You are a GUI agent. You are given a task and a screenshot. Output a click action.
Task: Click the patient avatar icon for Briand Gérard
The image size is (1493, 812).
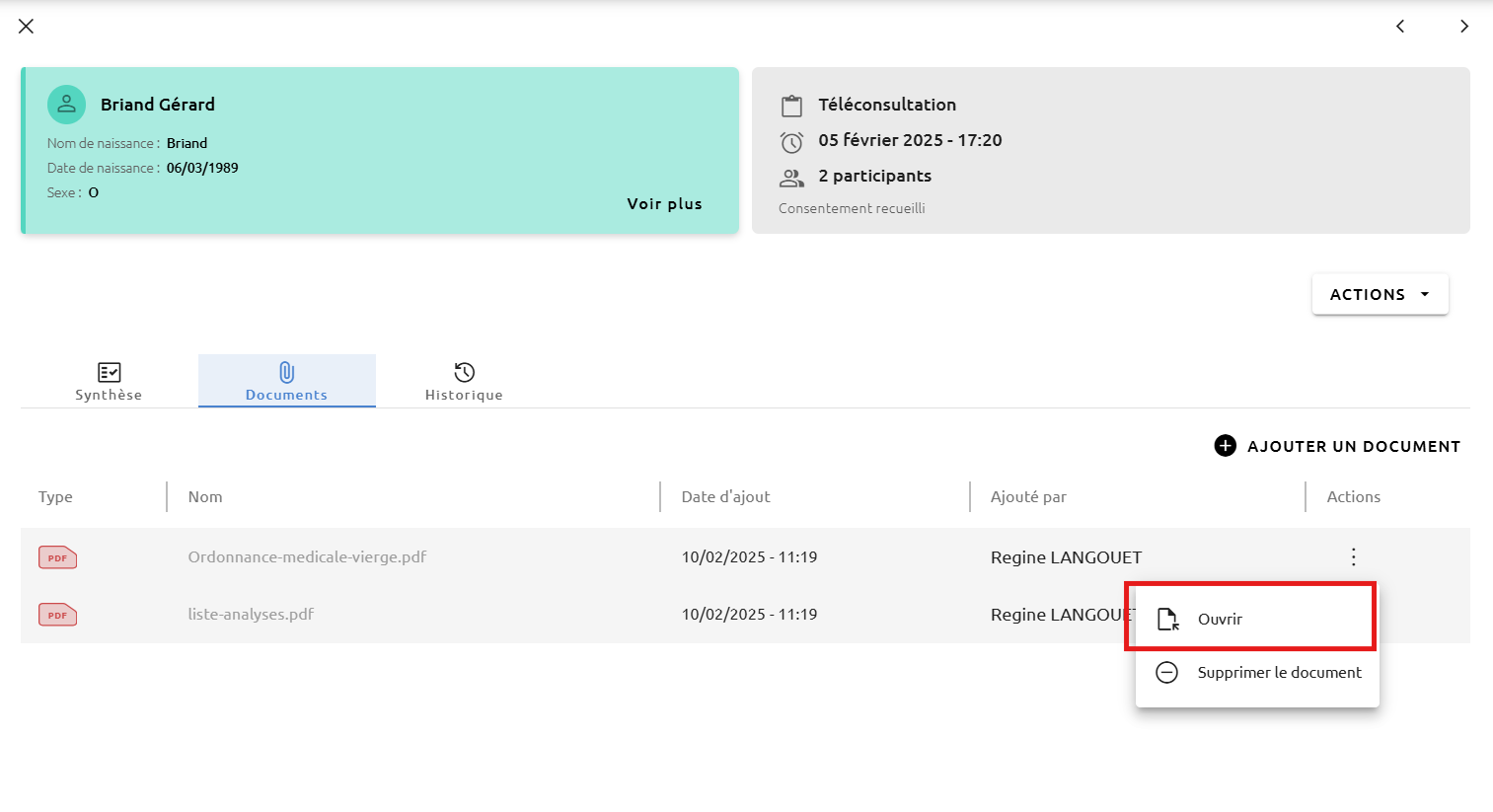click(66, 105)
